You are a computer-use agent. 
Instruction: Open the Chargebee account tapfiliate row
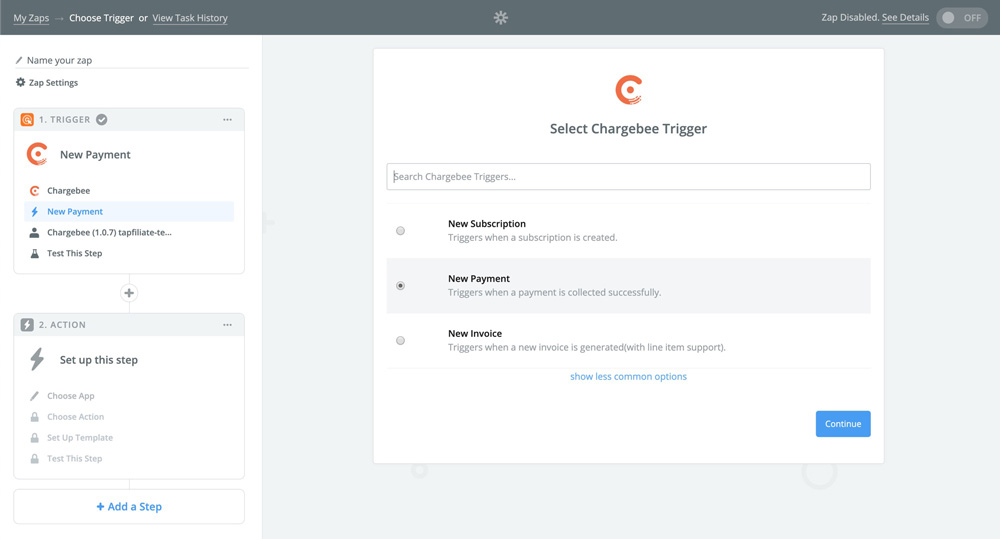(129, 232)
